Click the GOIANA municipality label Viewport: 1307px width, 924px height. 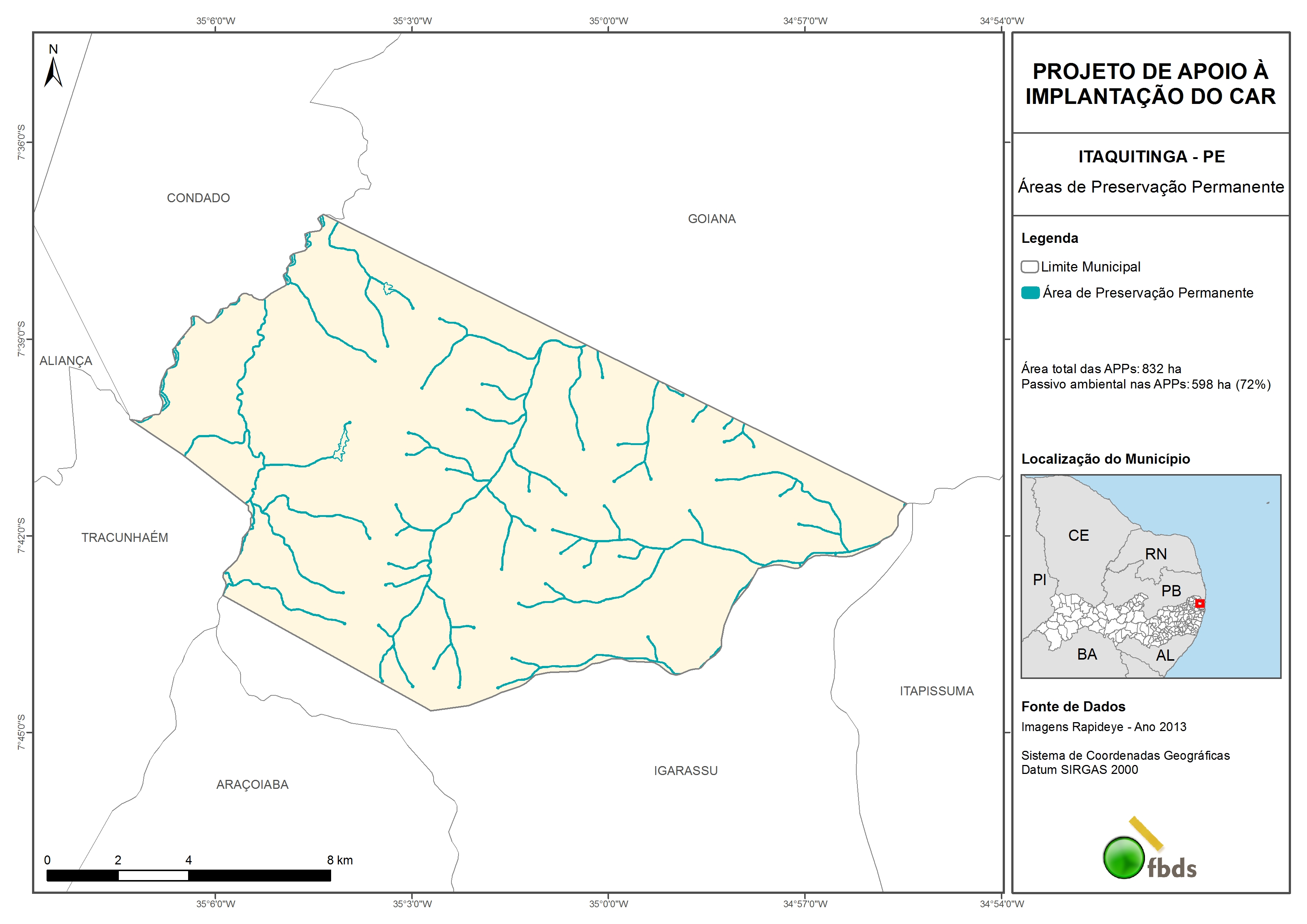click(x=711, y=219)
